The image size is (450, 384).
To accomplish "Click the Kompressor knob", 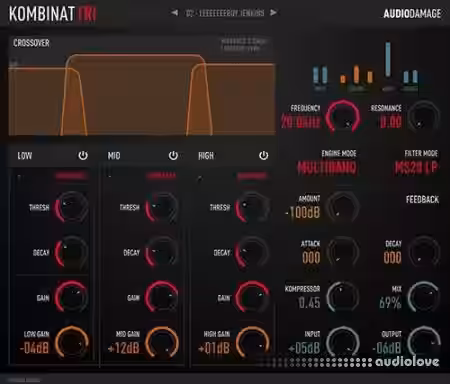I will point(343,297).
